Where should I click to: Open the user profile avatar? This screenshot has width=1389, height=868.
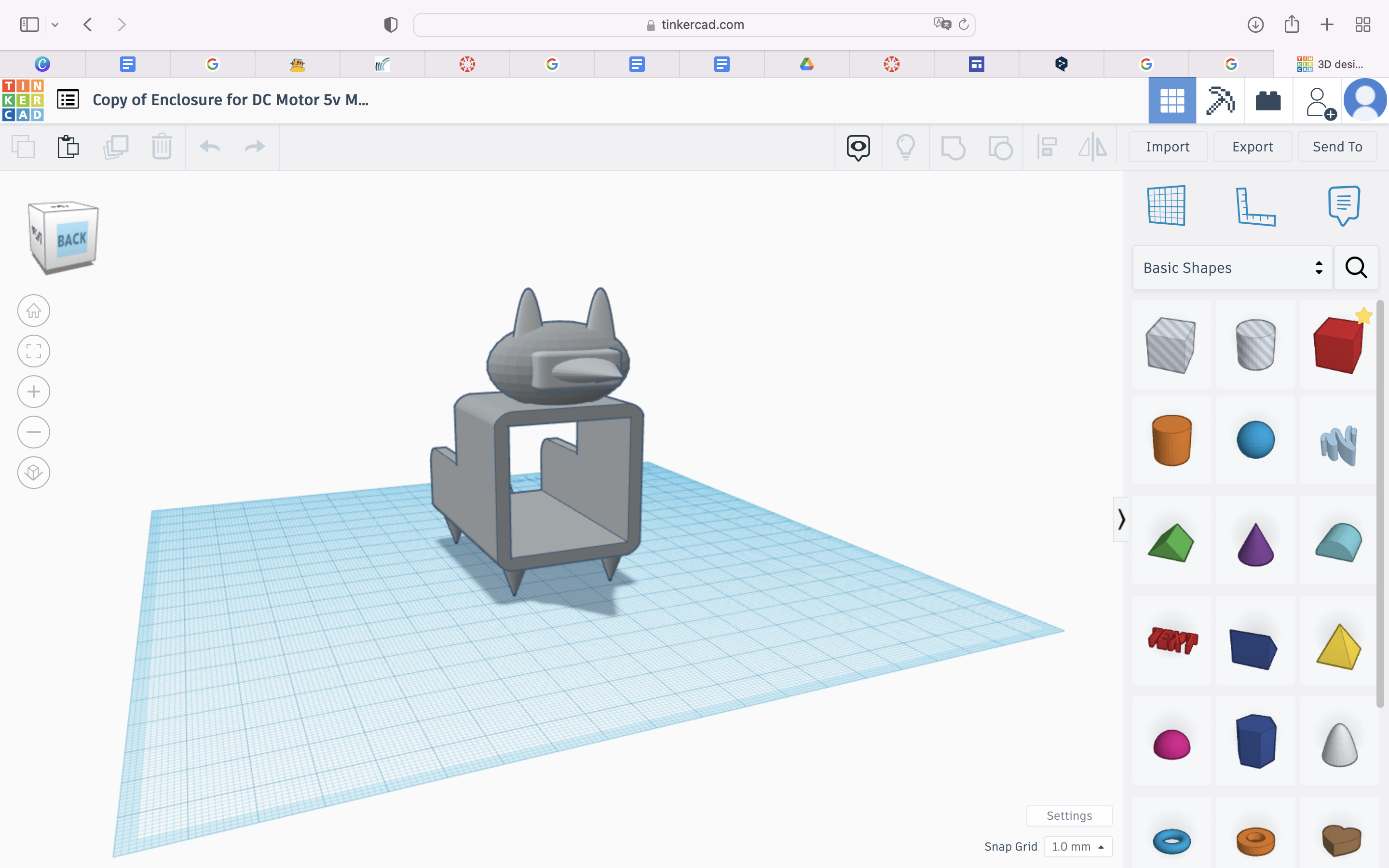click(1365, 100)
